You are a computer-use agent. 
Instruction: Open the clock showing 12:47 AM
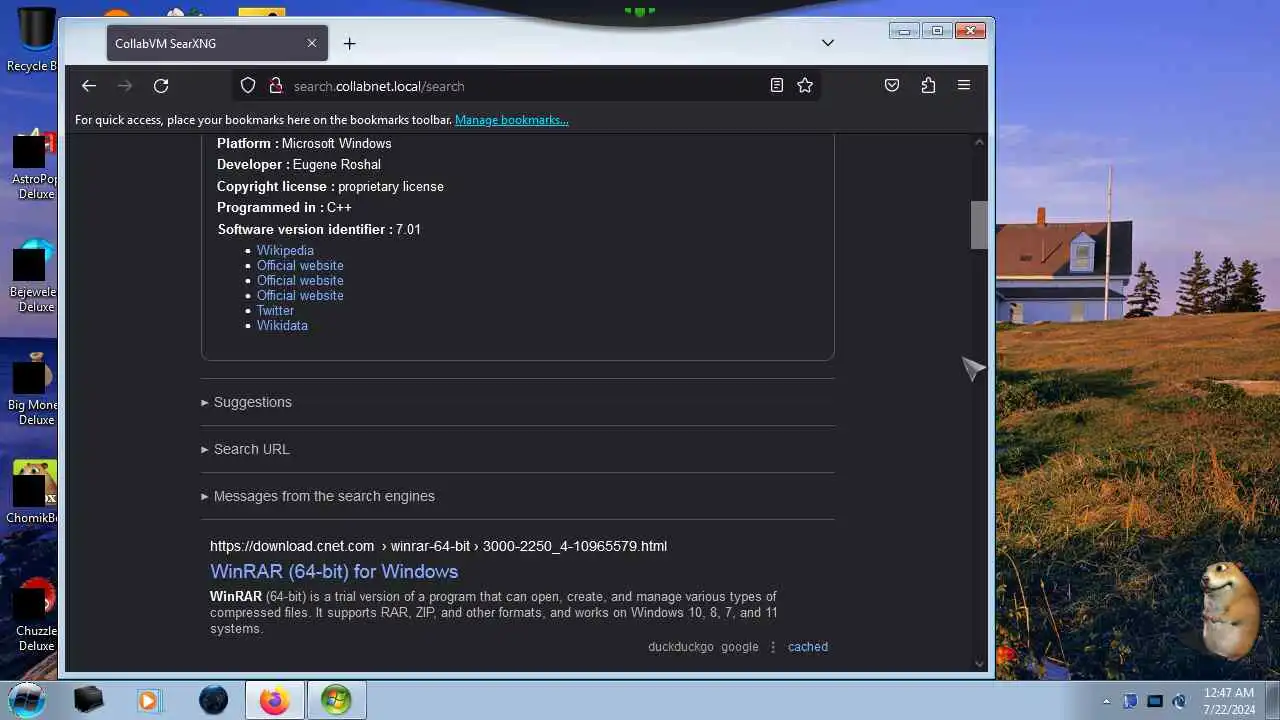coord(1229,700)
